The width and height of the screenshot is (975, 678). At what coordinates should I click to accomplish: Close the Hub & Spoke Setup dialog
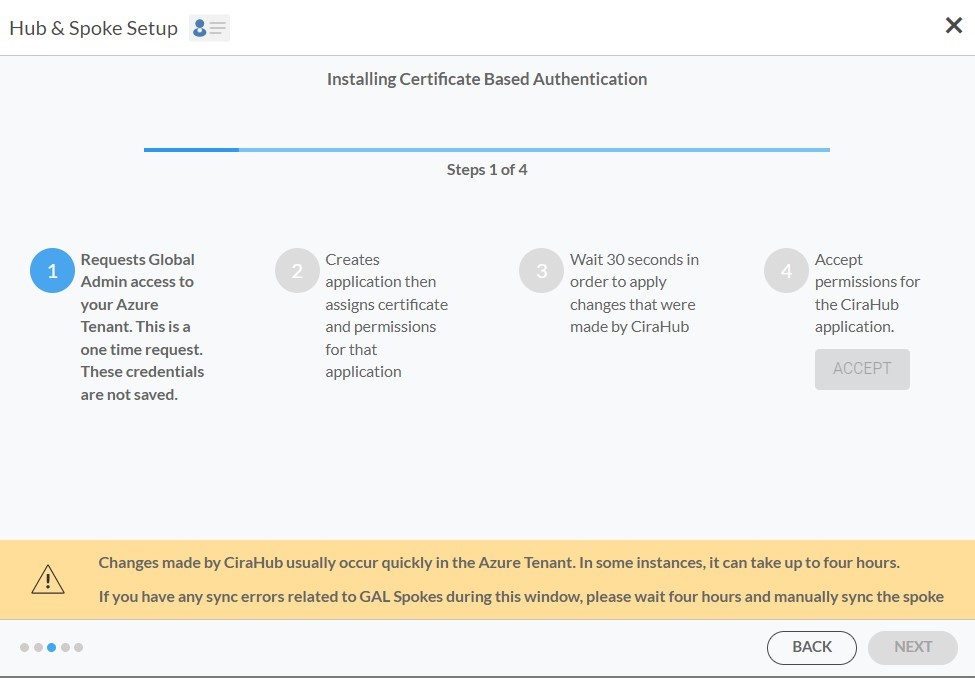[953, 26]
